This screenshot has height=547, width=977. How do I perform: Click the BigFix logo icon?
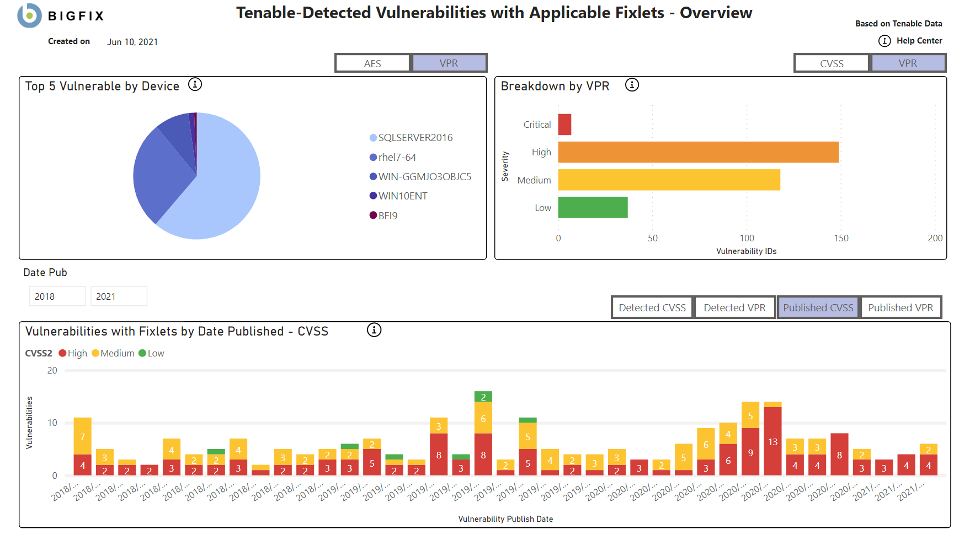point(30,15)
